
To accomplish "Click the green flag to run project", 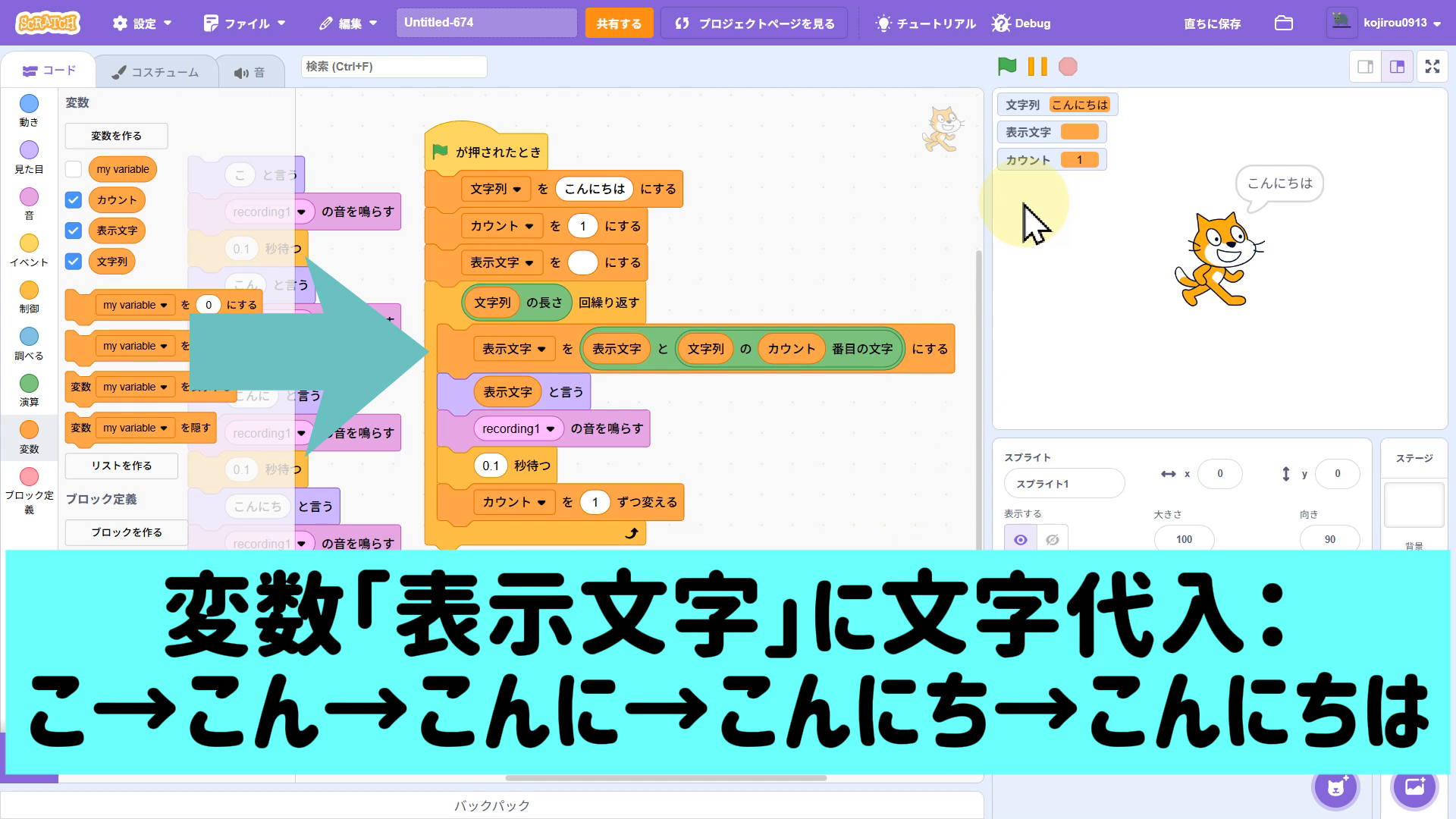I will (x=1007, y=67).
